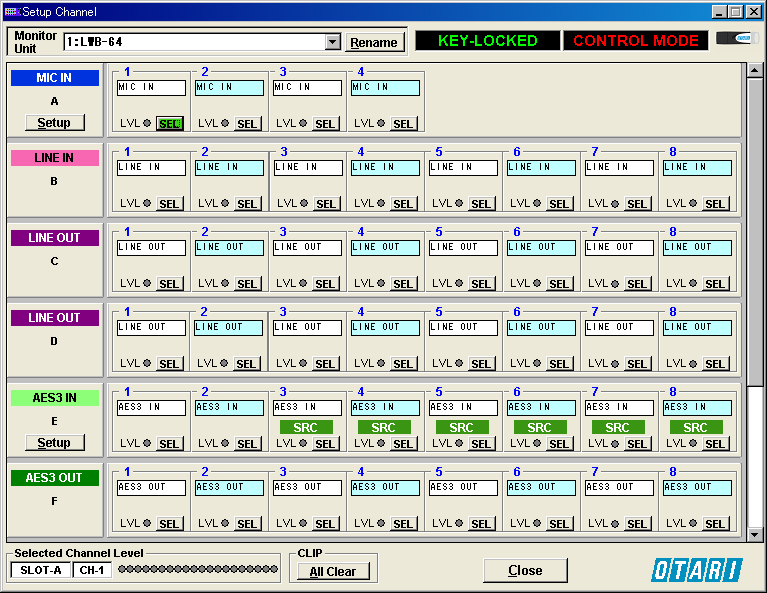The width and height of the screenshot is (767, 593).
Task: Toggle SEL on MIC IN channel 3
Action: (x=325, y=124)
